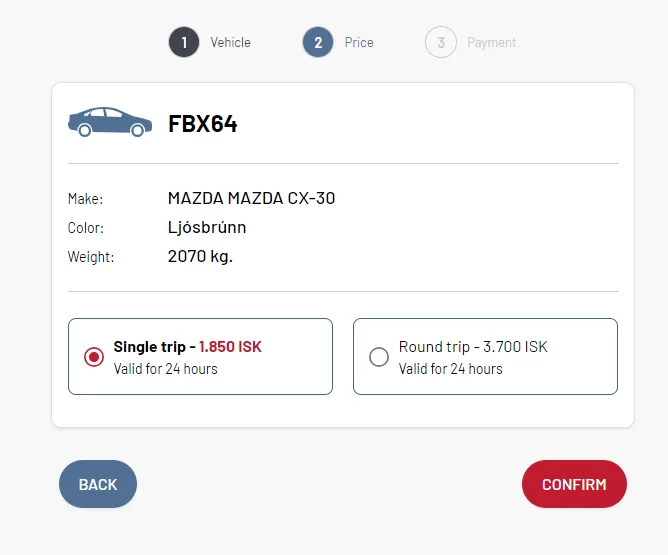The width and height of the screenshot is (668, 555).
Task: Open the Payment step label
Action: pos(492,42)
